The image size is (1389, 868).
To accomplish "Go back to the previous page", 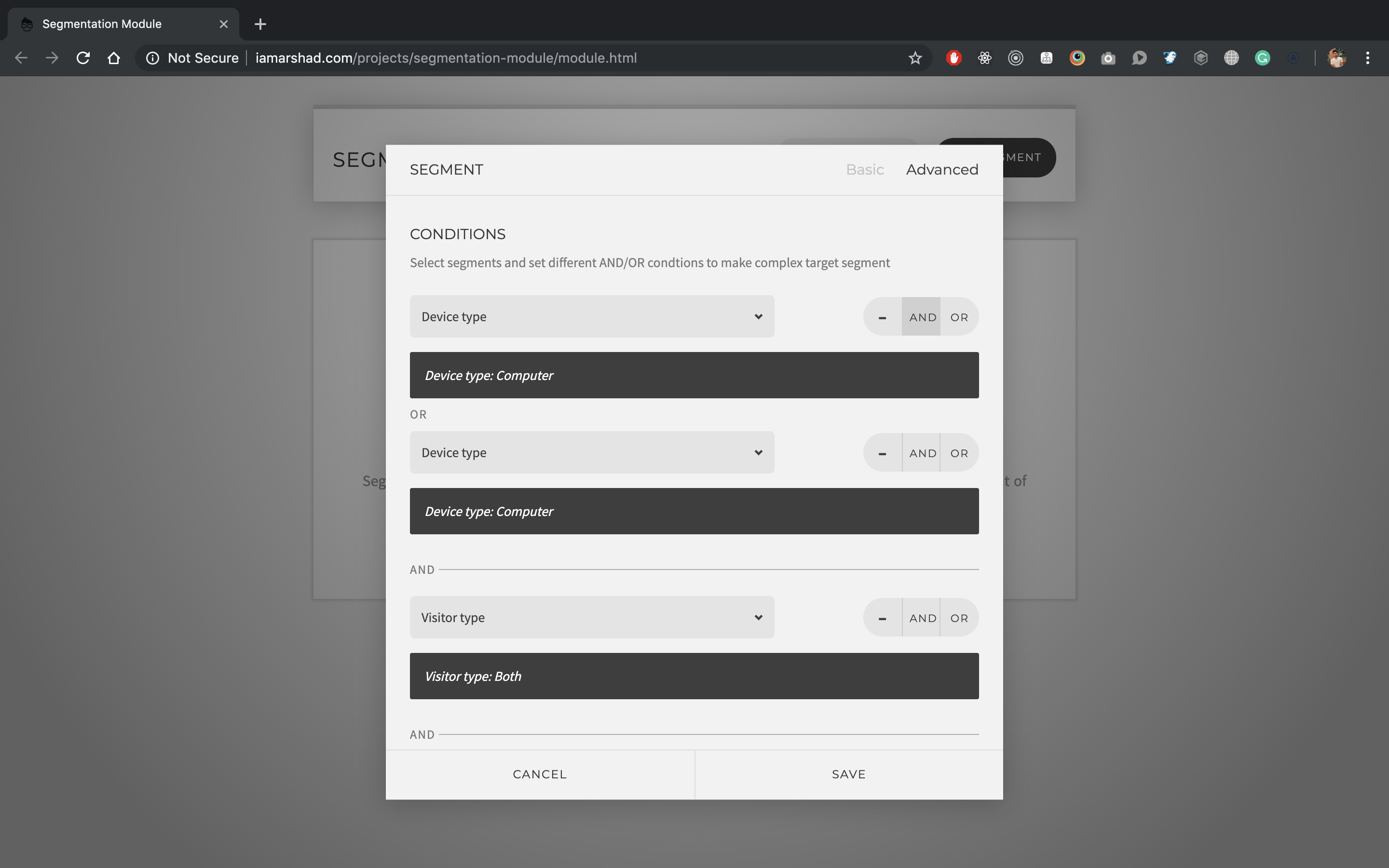I will click(x=21, y=58).
